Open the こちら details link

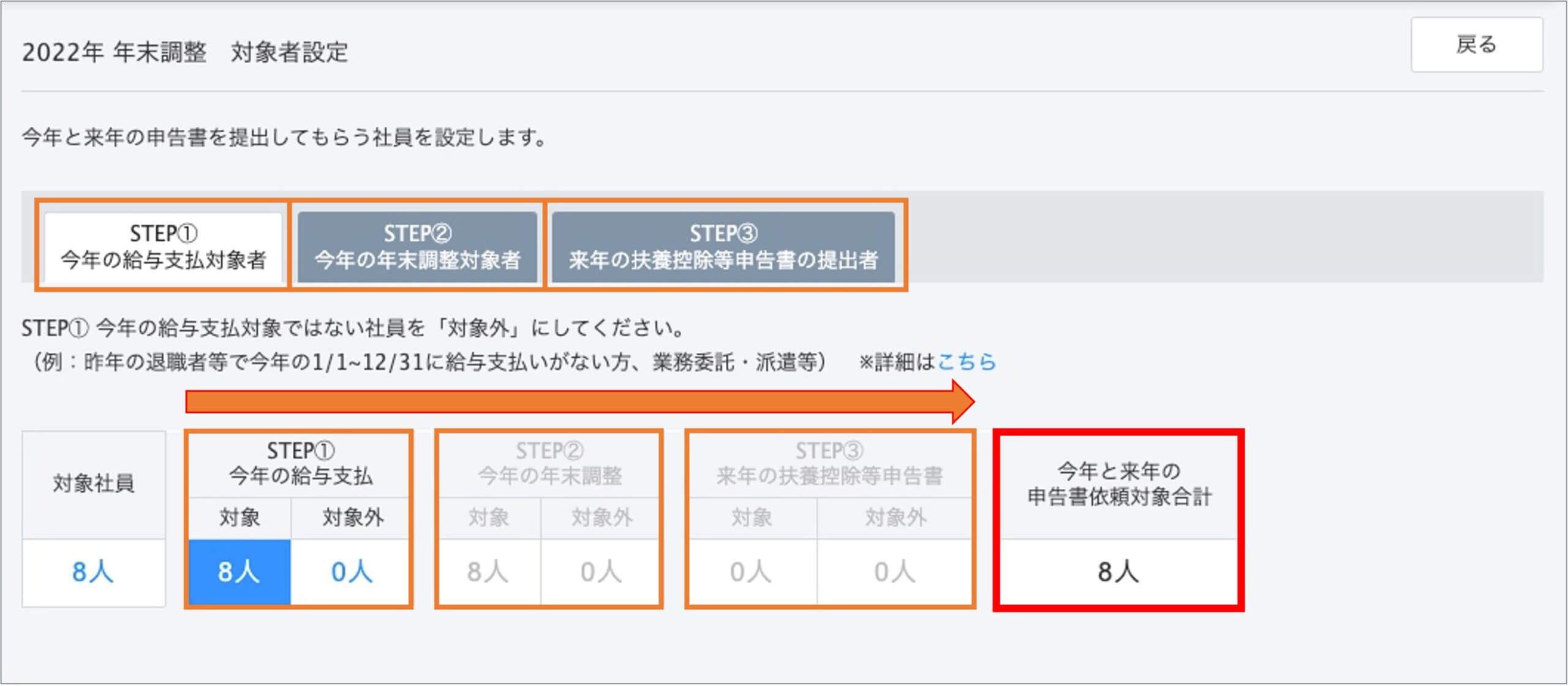[967, 362]
